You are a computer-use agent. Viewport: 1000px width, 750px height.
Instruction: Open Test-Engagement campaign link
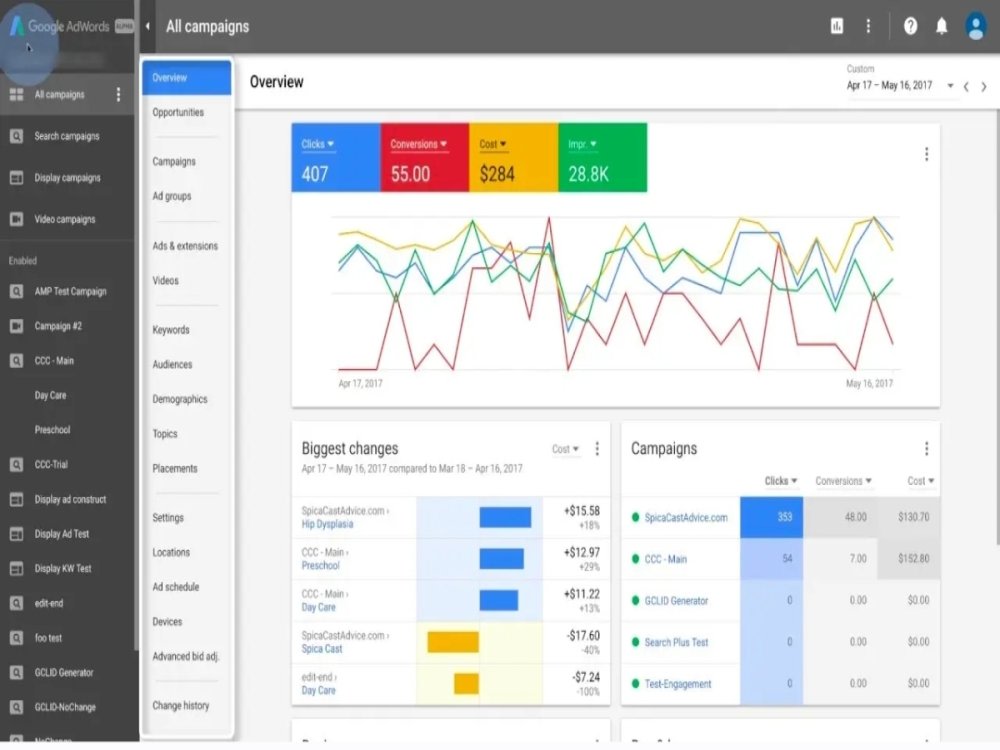[x=677, y=684]
